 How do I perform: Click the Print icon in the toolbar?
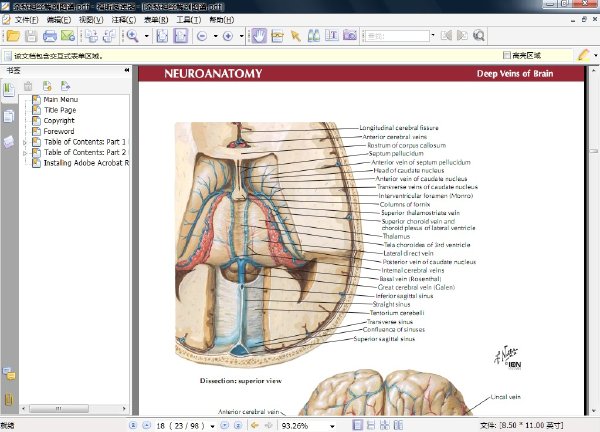[50, 36]
